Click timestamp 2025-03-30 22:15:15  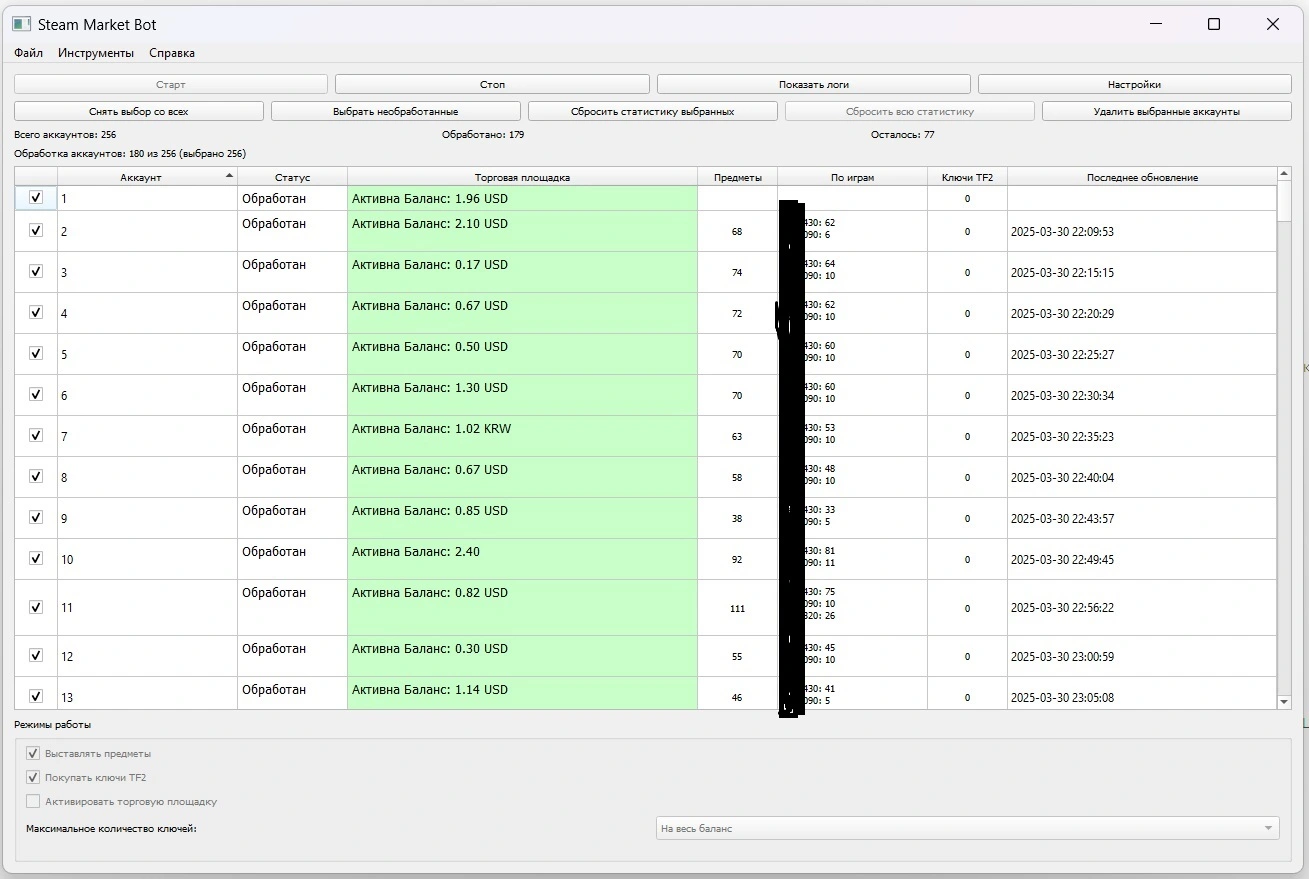coord(1062,273)
